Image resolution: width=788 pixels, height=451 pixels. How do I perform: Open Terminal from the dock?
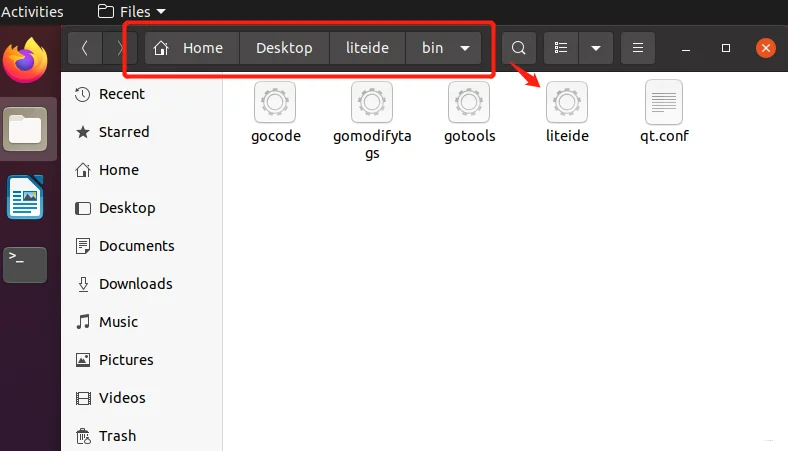pos(25,264)
